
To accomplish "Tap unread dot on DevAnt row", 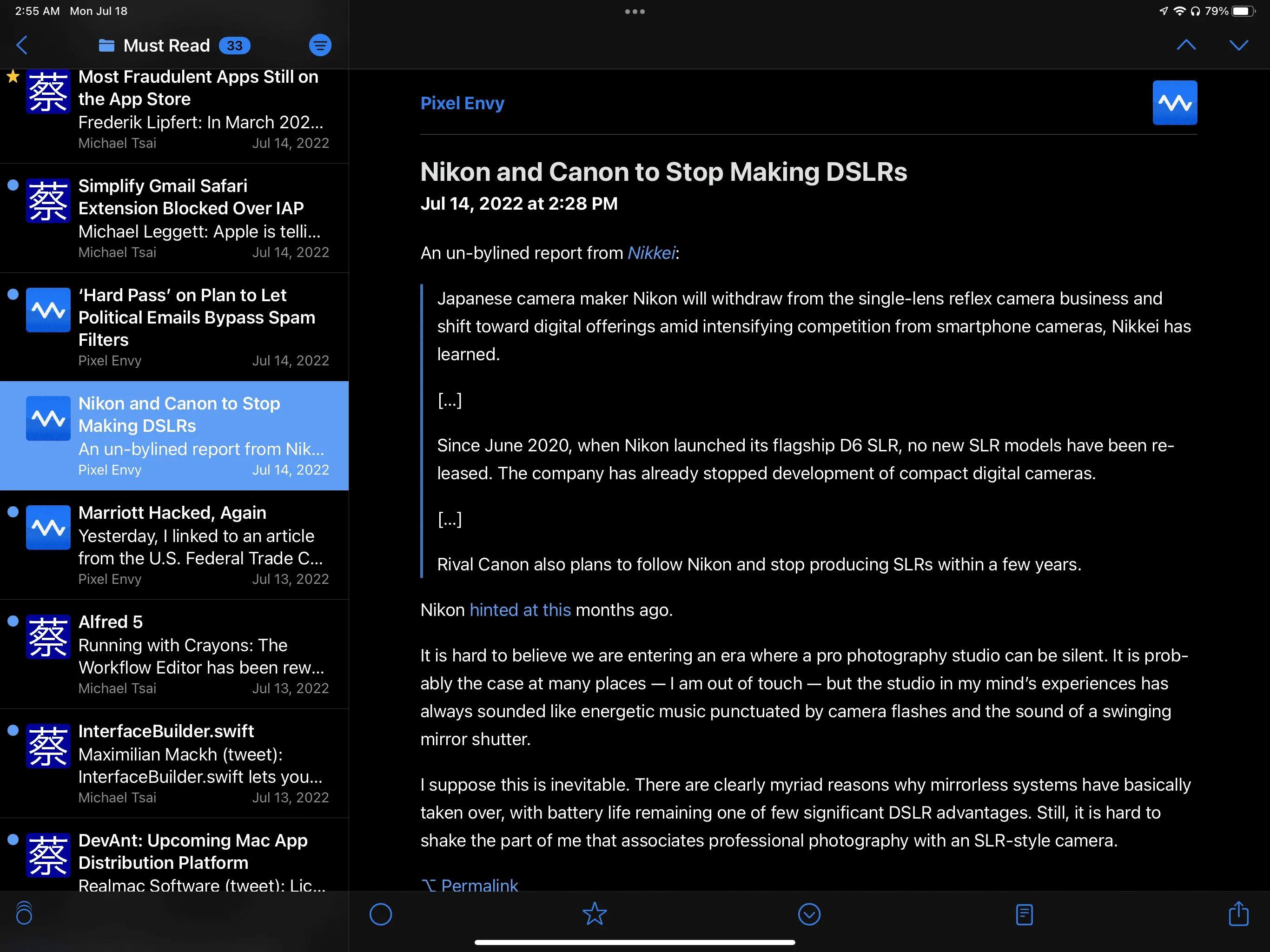I will click(x=13, y=839).
